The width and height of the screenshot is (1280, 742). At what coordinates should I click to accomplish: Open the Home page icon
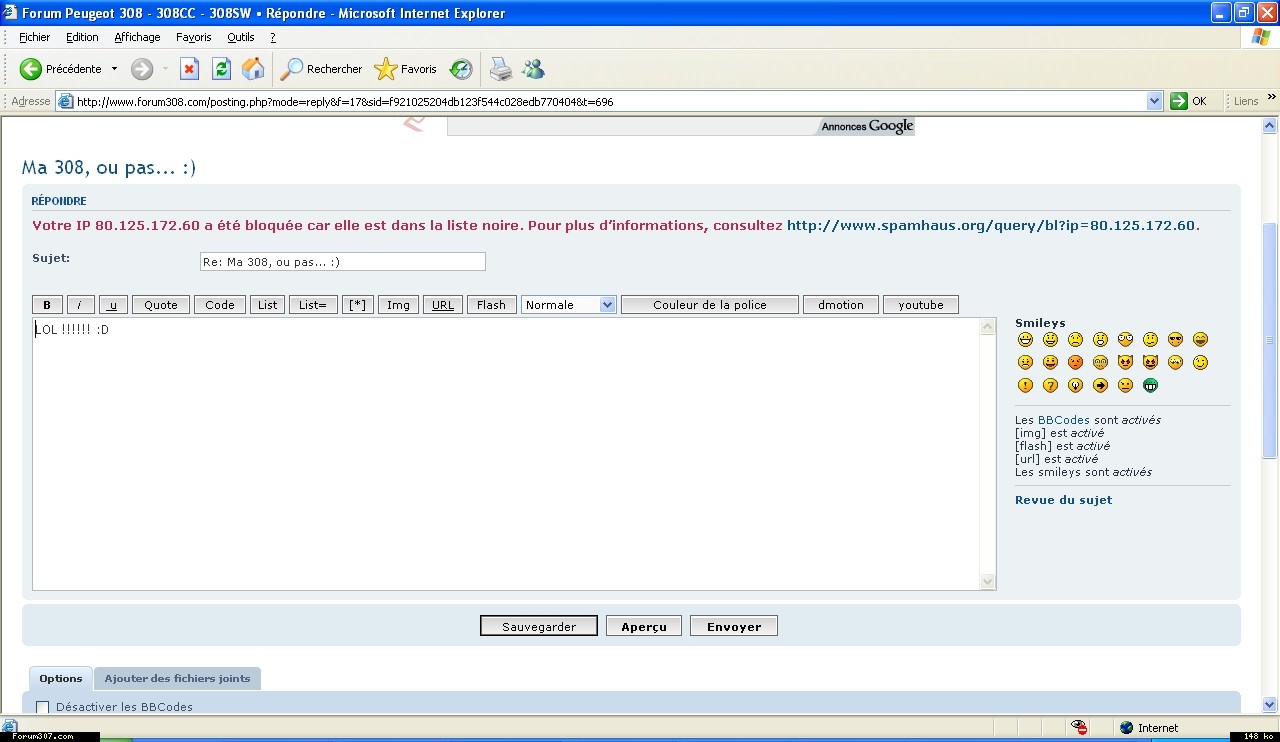click(x=253, y=69)
